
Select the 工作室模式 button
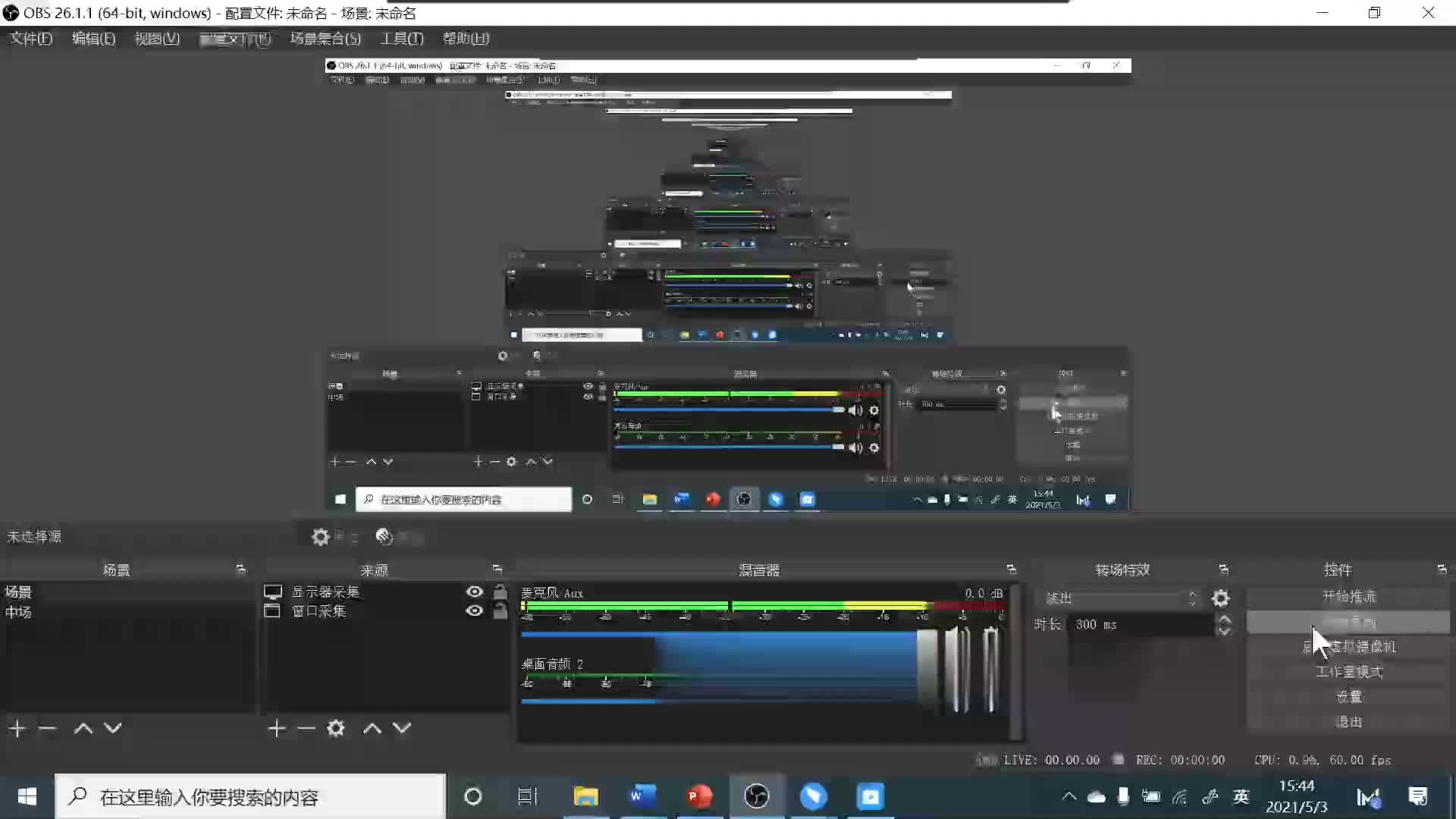pyautogui.click(x=1348, y=671)
